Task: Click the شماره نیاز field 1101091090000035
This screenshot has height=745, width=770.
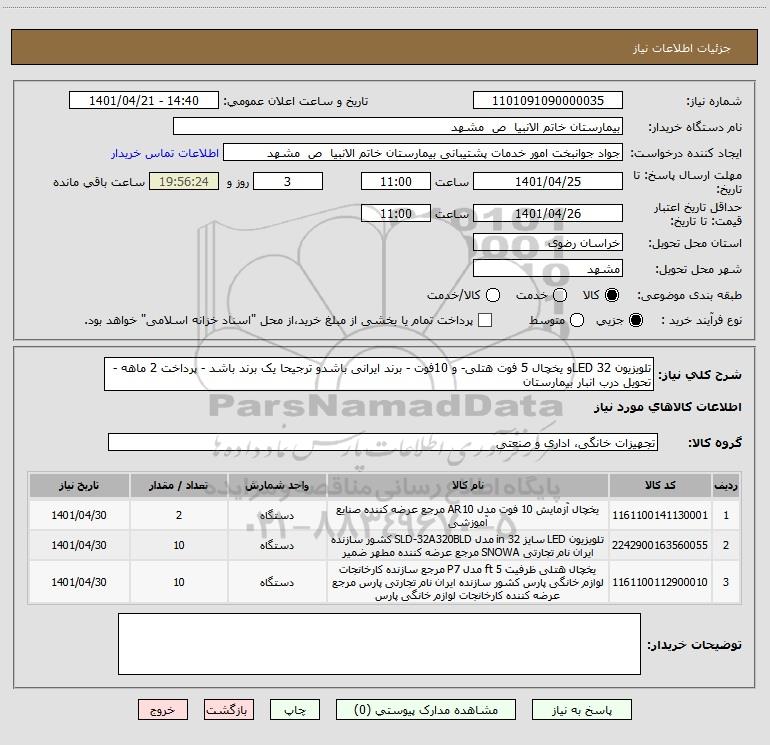Action: pos(548,100)
